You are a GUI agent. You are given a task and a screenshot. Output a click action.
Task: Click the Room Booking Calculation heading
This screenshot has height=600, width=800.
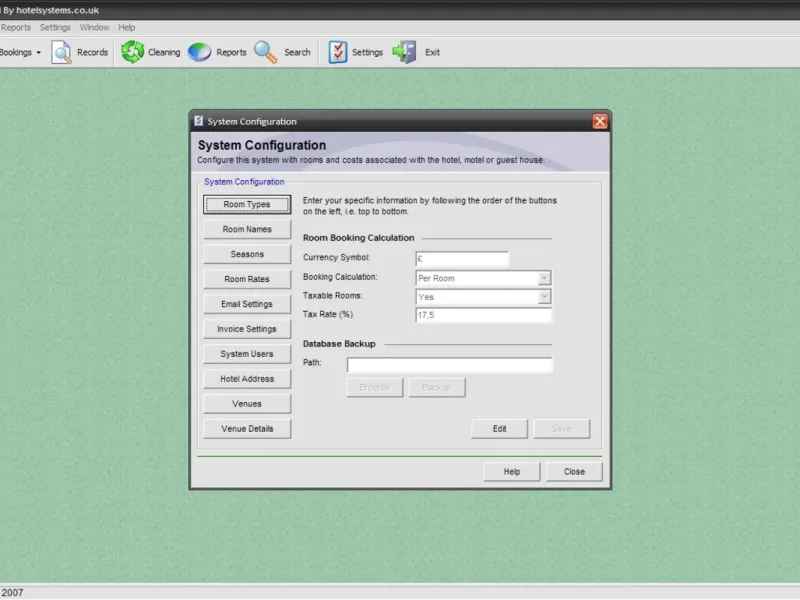[359, 238]
